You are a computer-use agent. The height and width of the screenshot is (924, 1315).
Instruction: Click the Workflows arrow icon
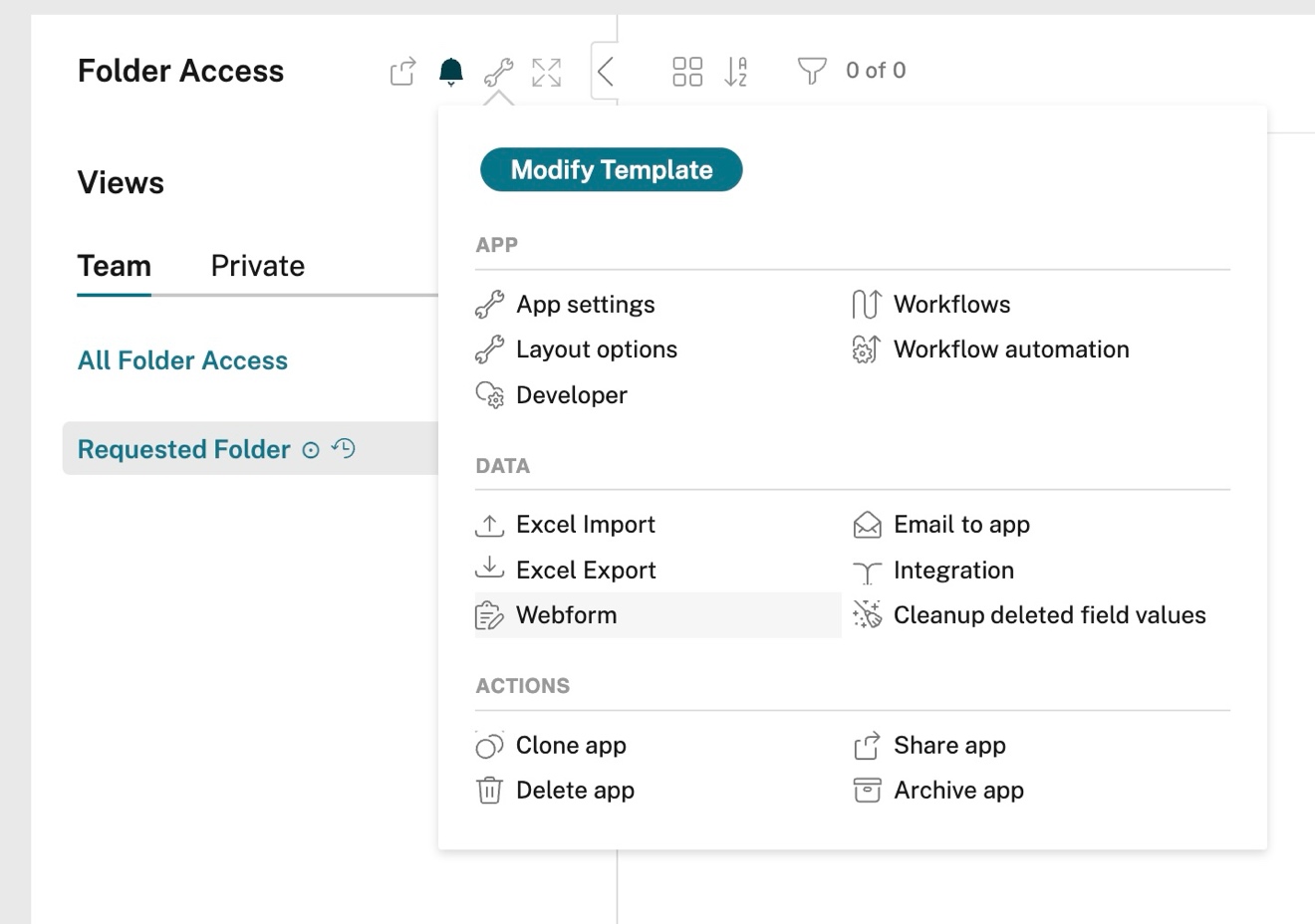tap(867, 305)
